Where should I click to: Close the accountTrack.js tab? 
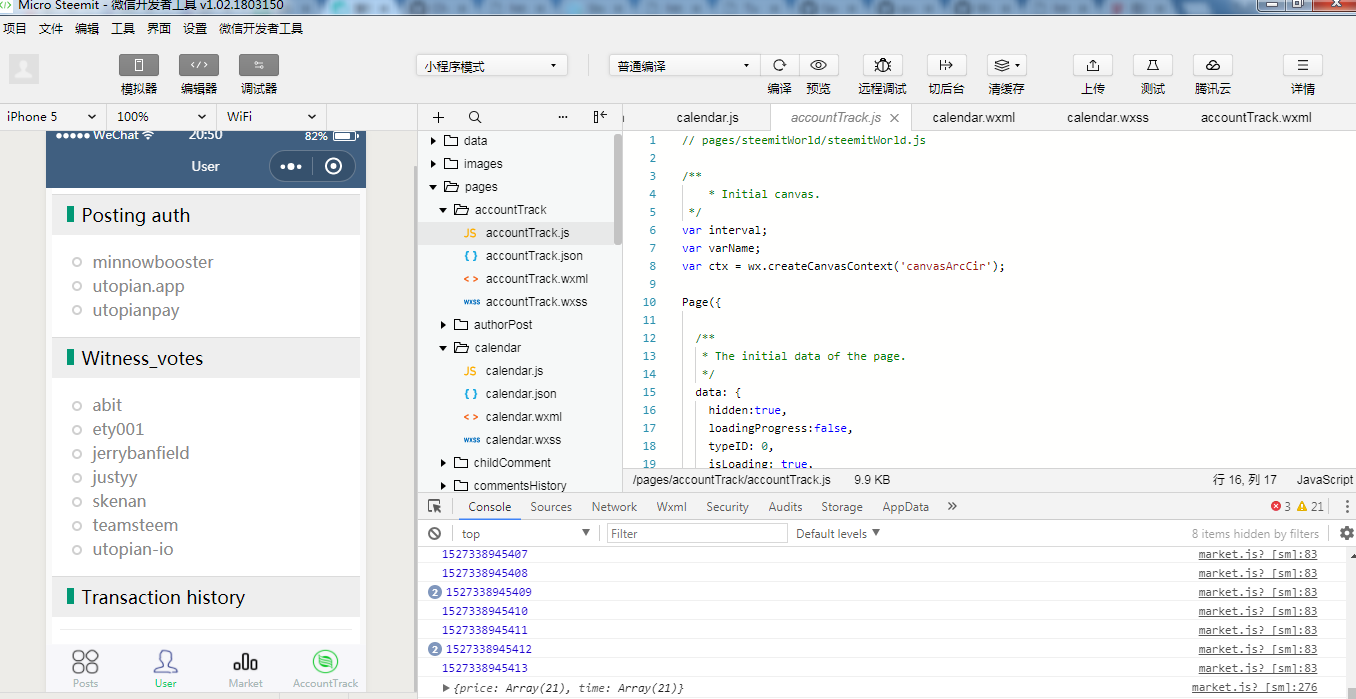click(895, 118)
